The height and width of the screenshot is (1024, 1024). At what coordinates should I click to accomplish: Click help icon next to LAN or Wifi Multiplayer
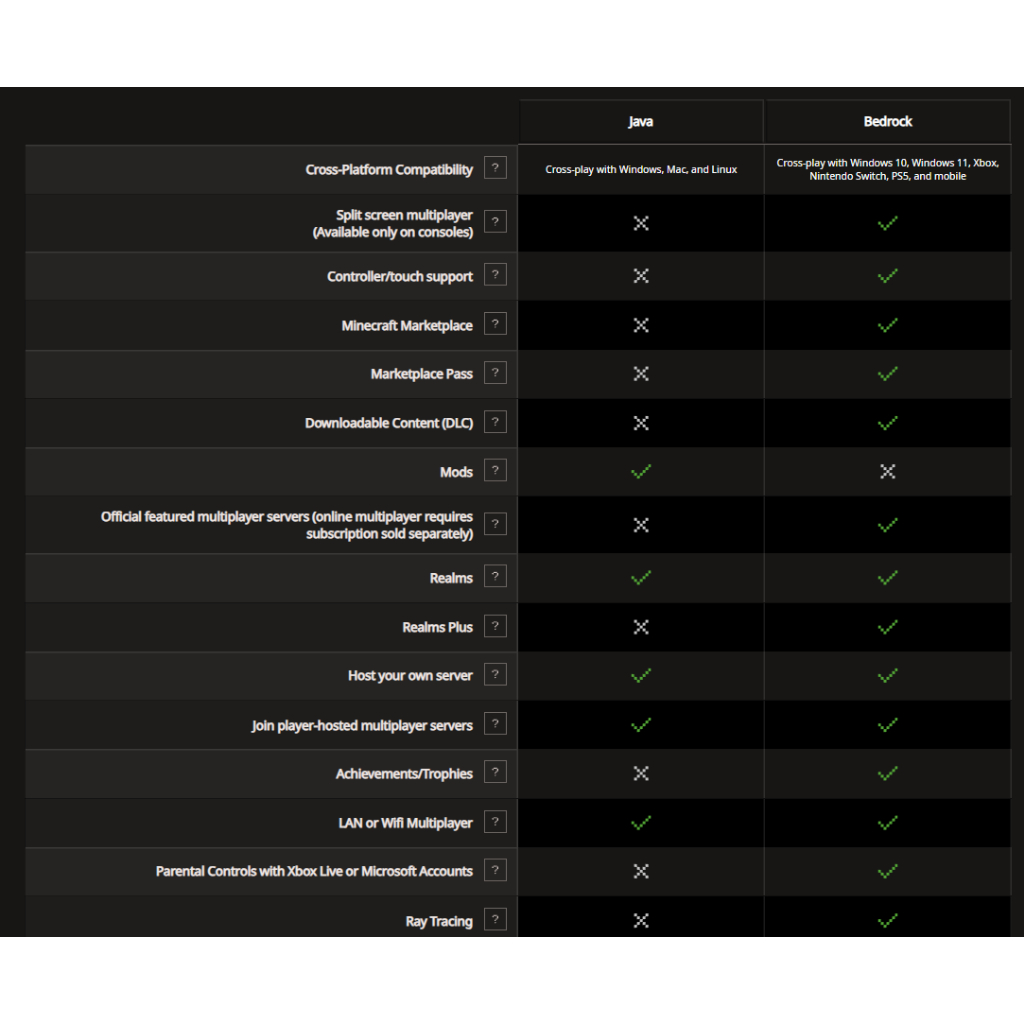coord(495,822)
